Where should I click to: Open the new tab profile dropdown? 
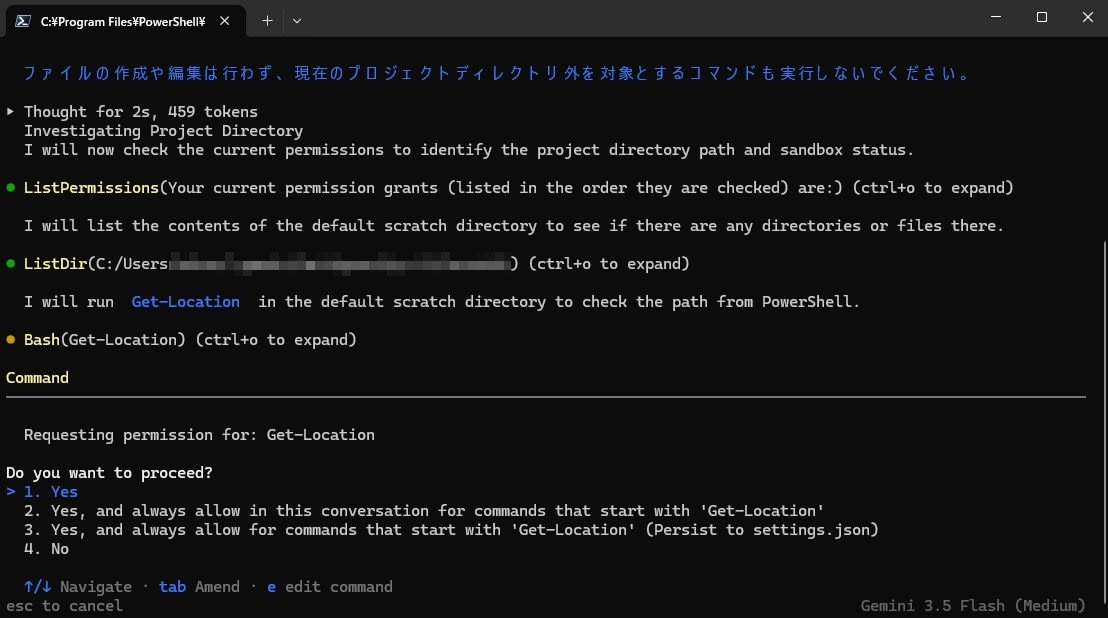click(x=297, y=21)
